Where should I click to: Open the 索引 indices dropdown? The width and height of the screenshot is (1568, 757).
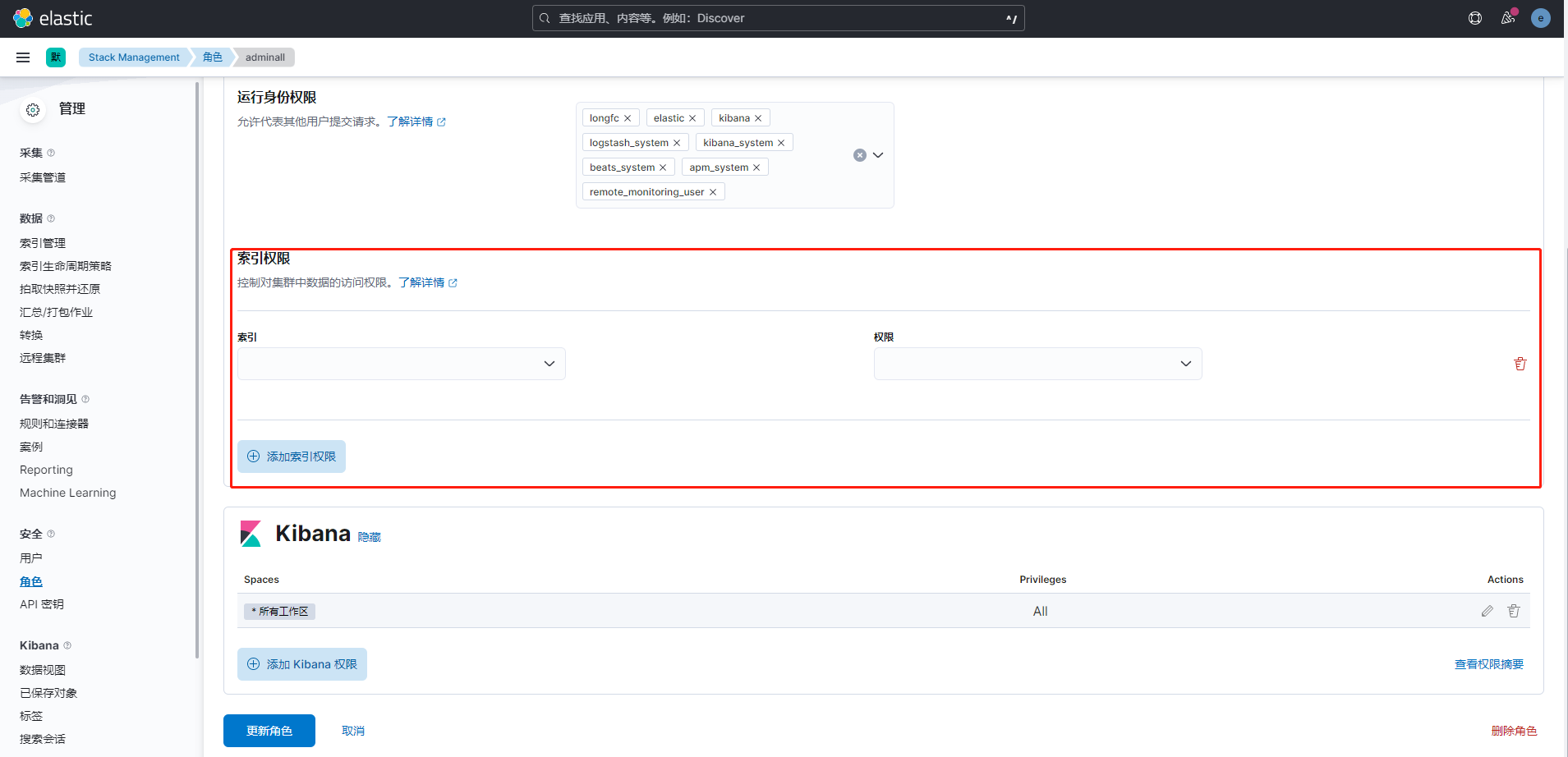402,364
